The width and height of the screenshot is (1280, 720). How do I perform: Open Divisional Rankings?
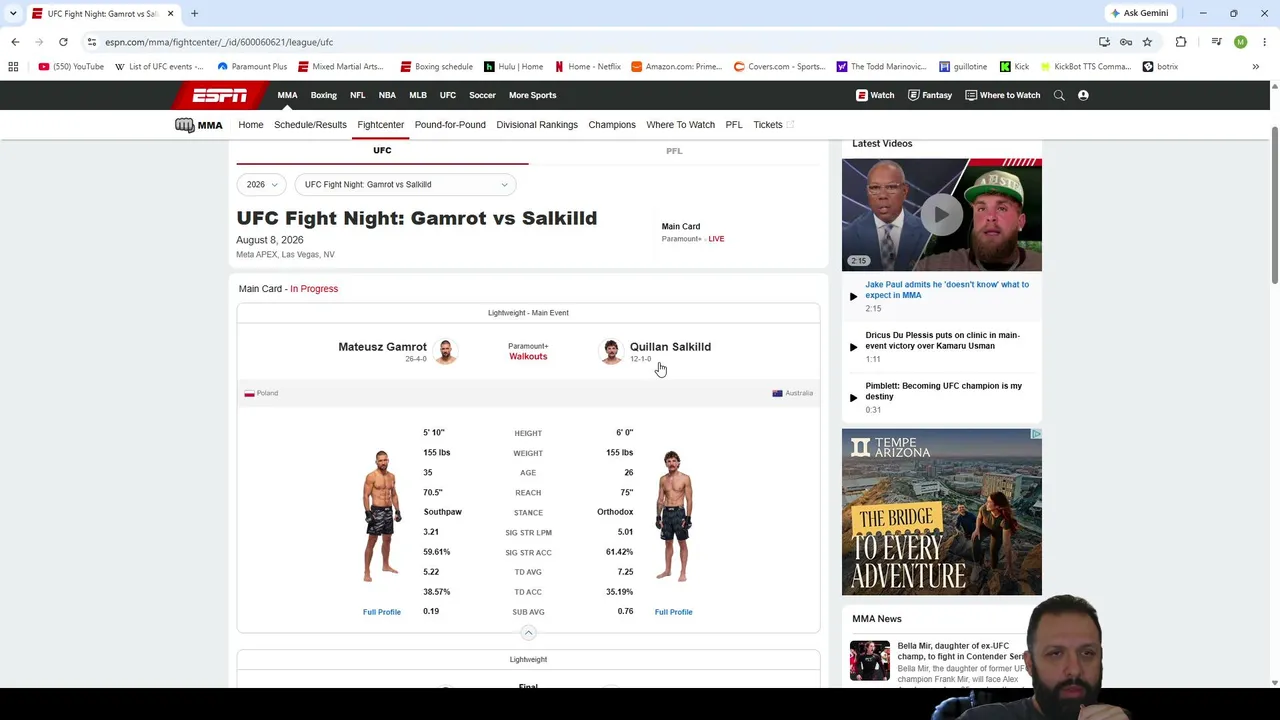pyautogui.click(x=537, y=125)
